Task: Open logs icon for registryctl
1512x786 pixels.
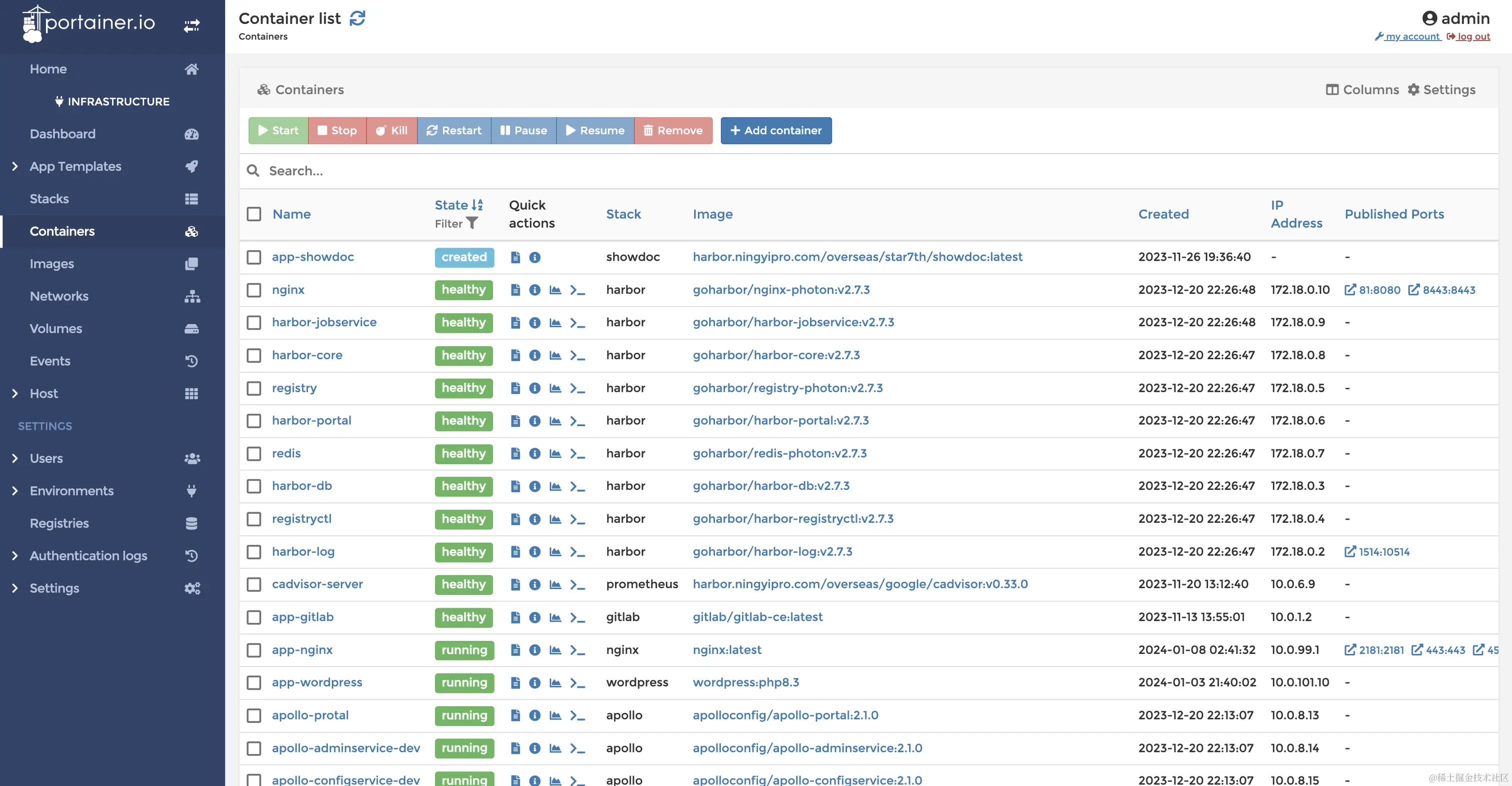Action: tap(515, 519)
